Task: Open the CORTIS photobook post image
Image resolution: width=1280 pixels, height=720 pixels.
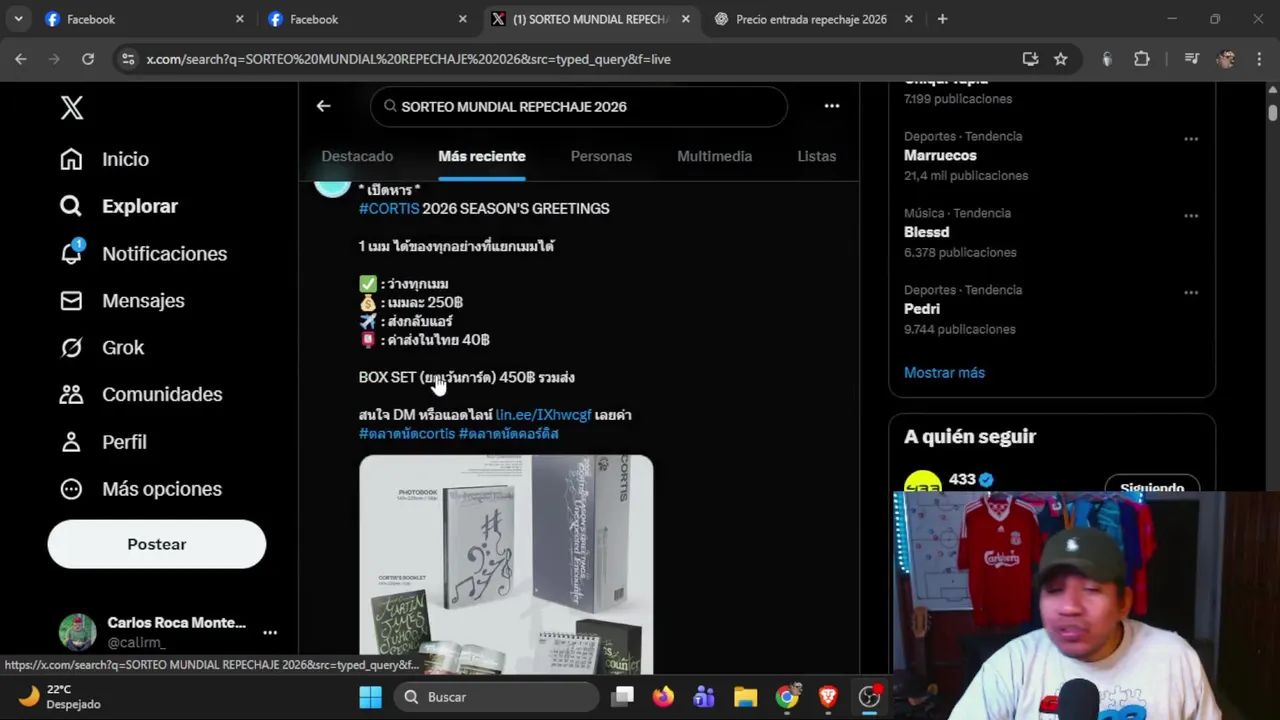Action: 506,565
